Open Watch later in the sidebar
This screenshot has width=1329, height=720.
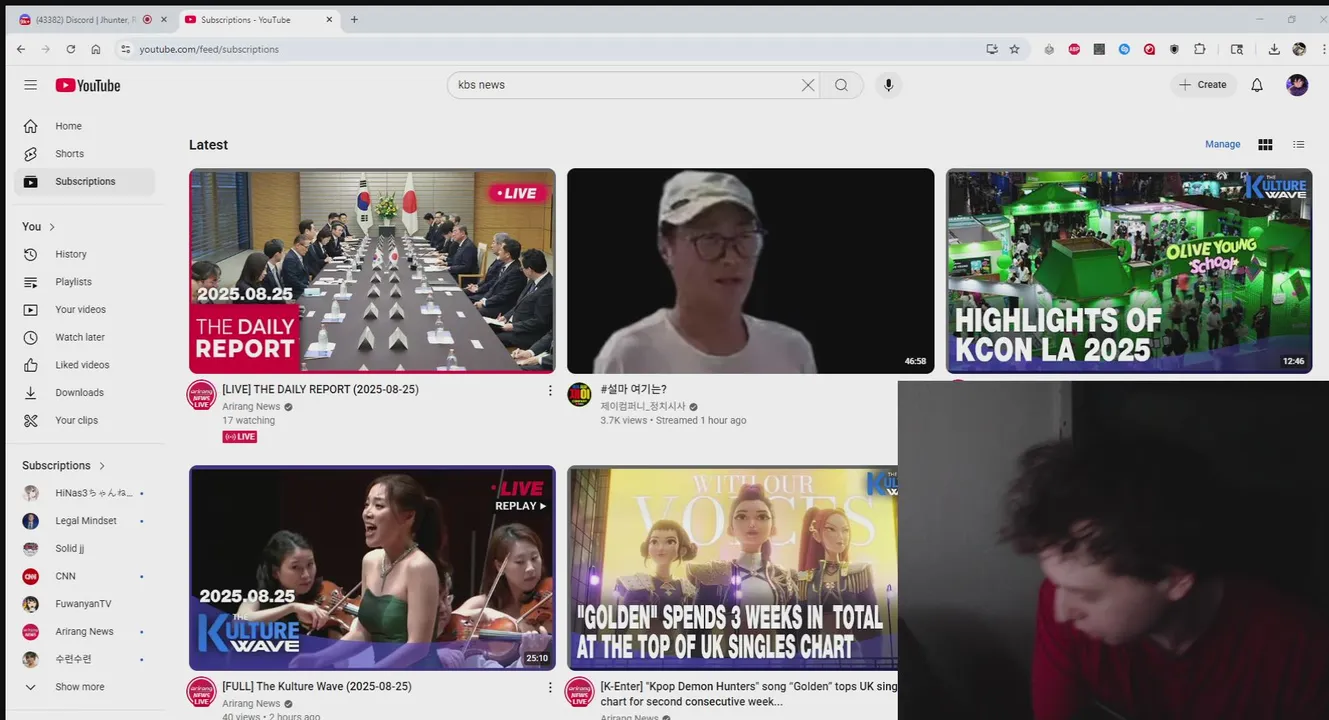pyautogui.click(x=85, y=337)
